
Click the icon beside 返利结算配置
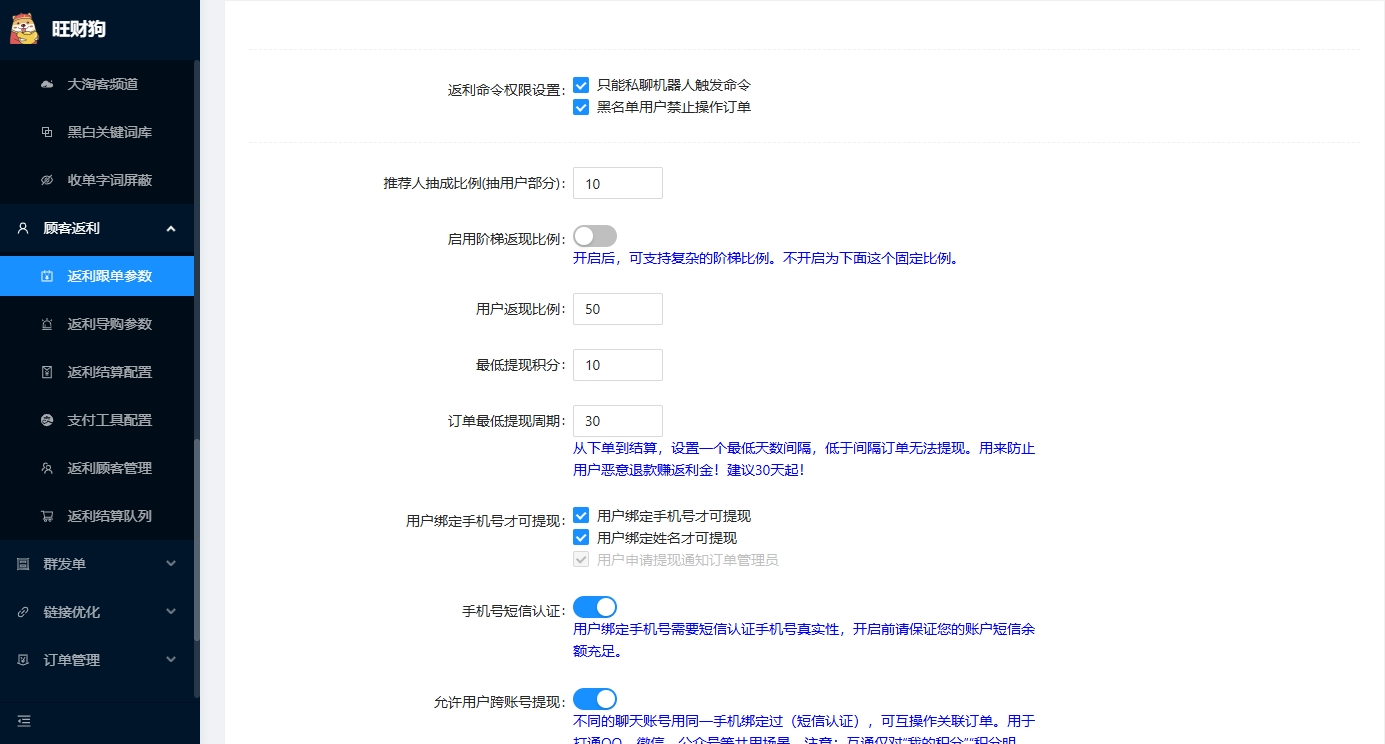coord(47,373)
